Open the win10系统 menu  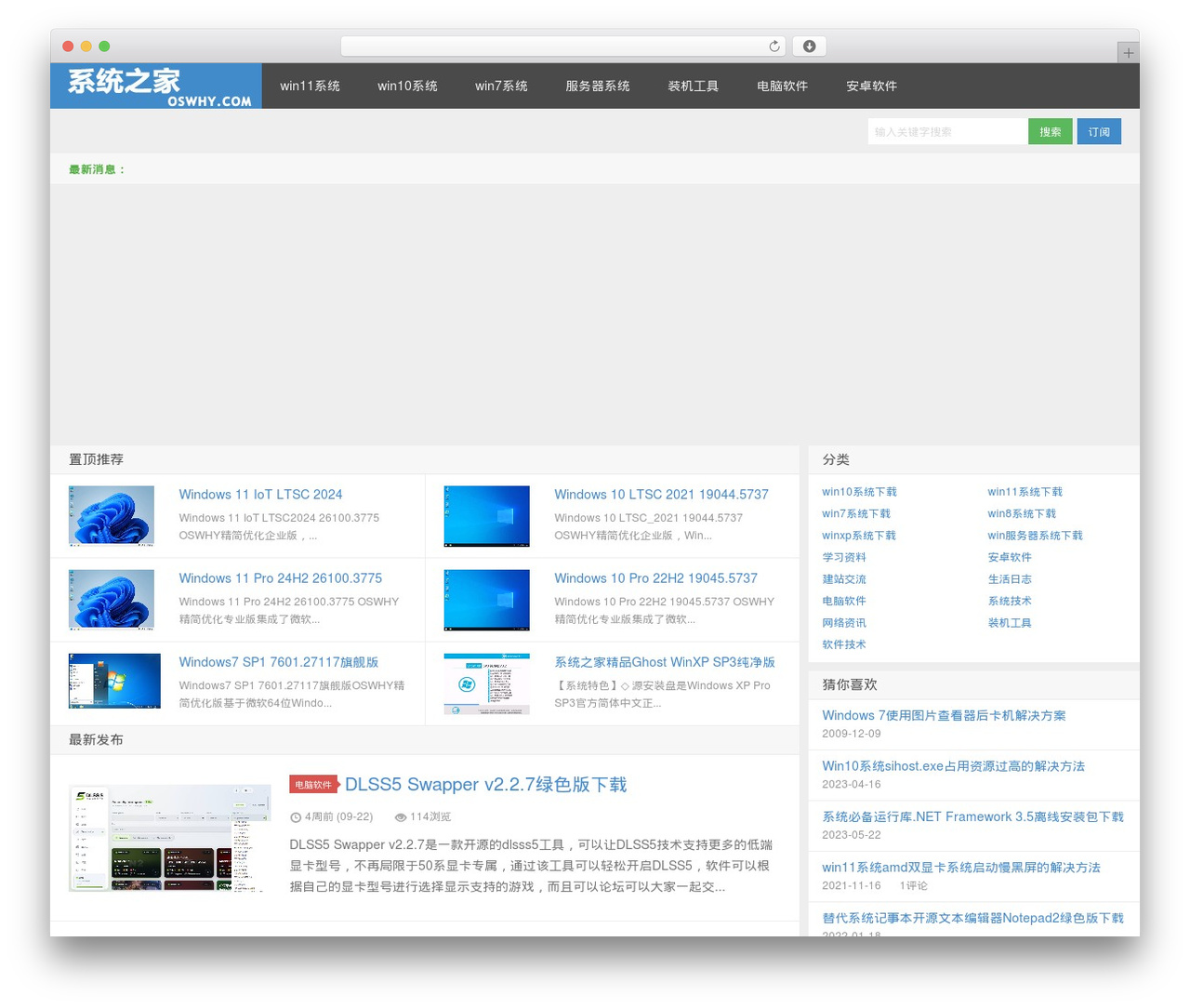(x=407, y=86)
